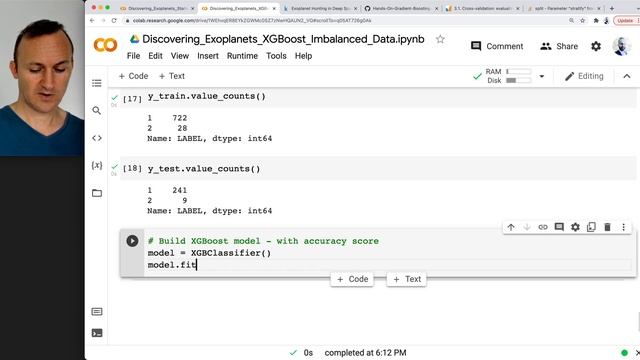Add a text cell from toolbar
Viewport: 640px width, 360px height.
[x=171, y=76]
